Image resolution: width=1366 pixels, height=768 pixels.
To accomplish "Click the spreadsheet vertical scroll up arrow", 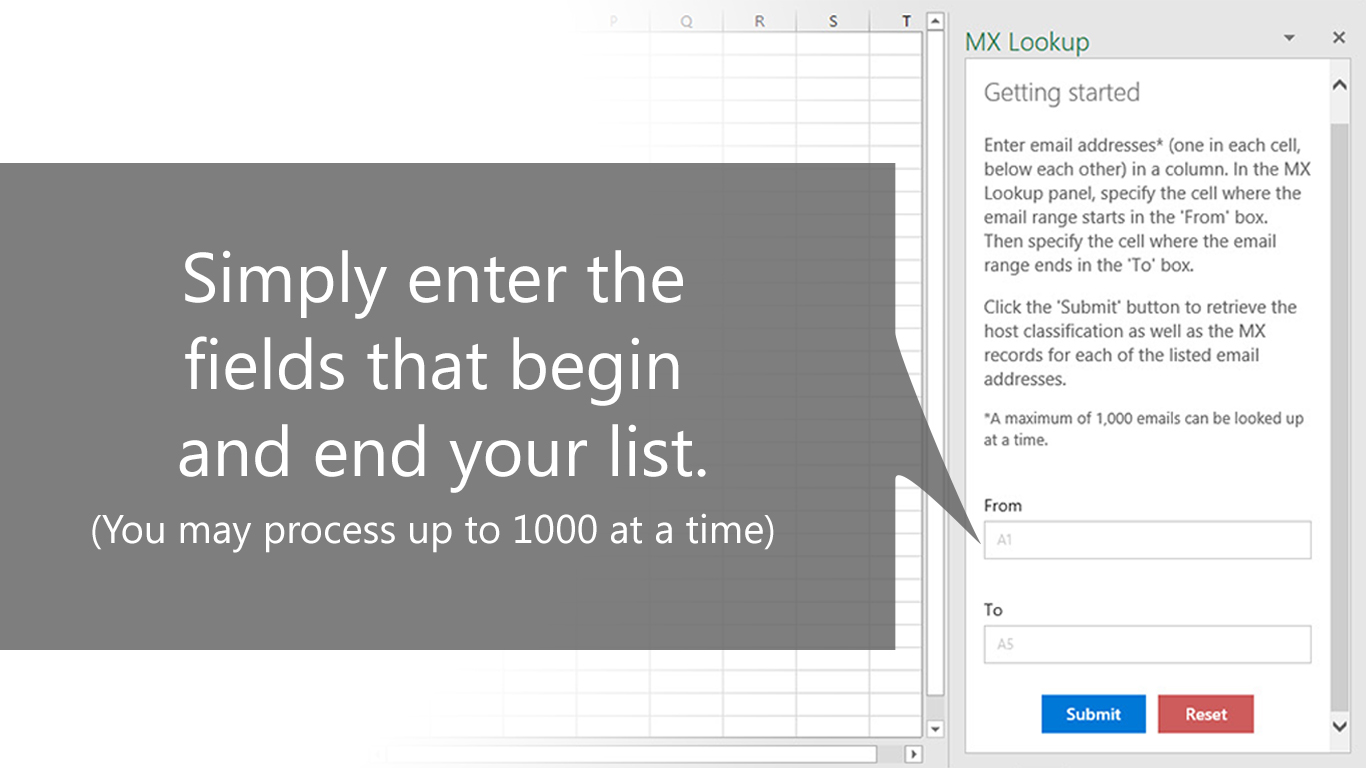I will pos(935,20).
